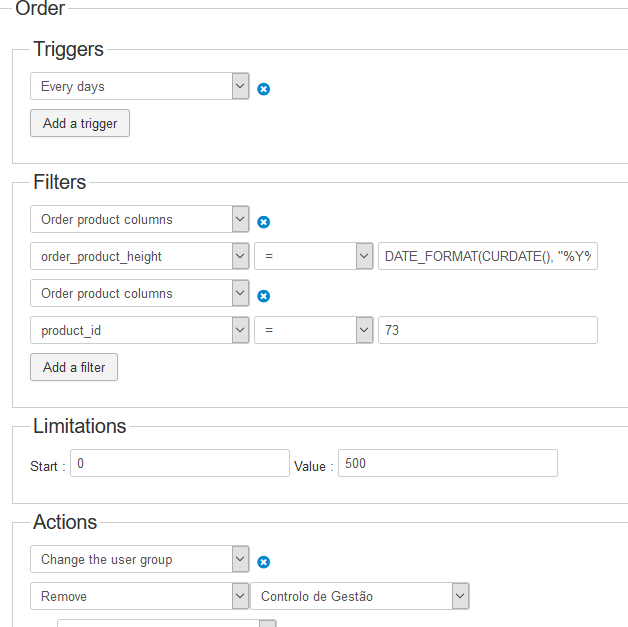
Task: Expand the order_product_height column dropdown
Action: (x=140, y=256)
